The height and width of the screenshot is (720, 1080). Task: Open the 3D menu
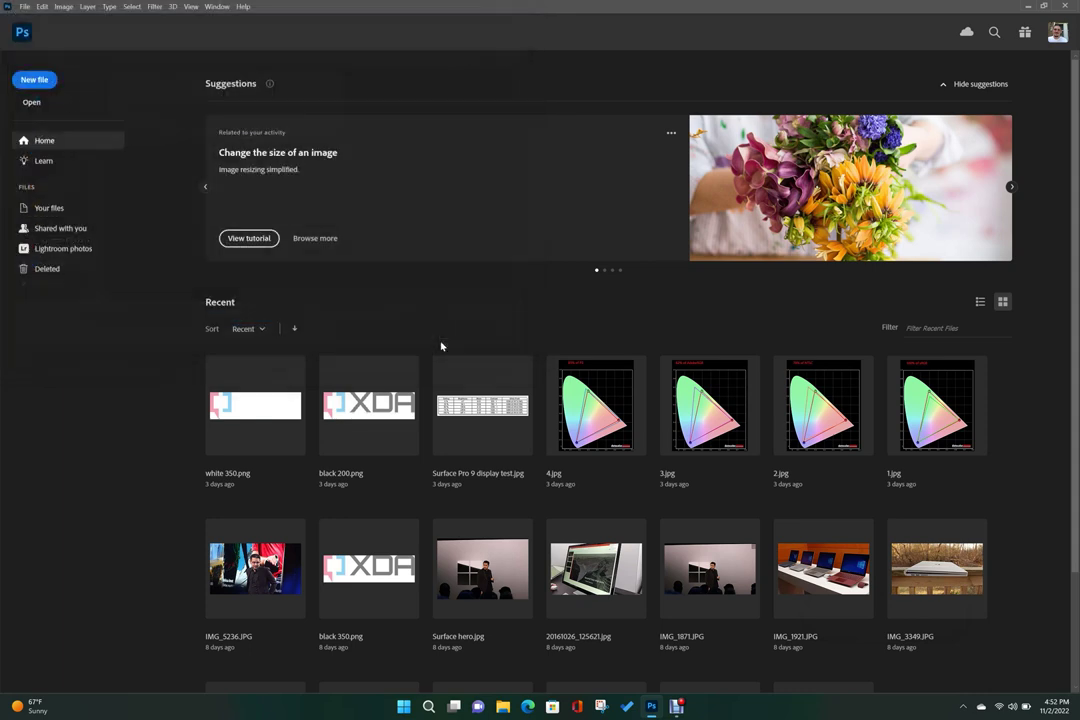[x=173, y=6]
